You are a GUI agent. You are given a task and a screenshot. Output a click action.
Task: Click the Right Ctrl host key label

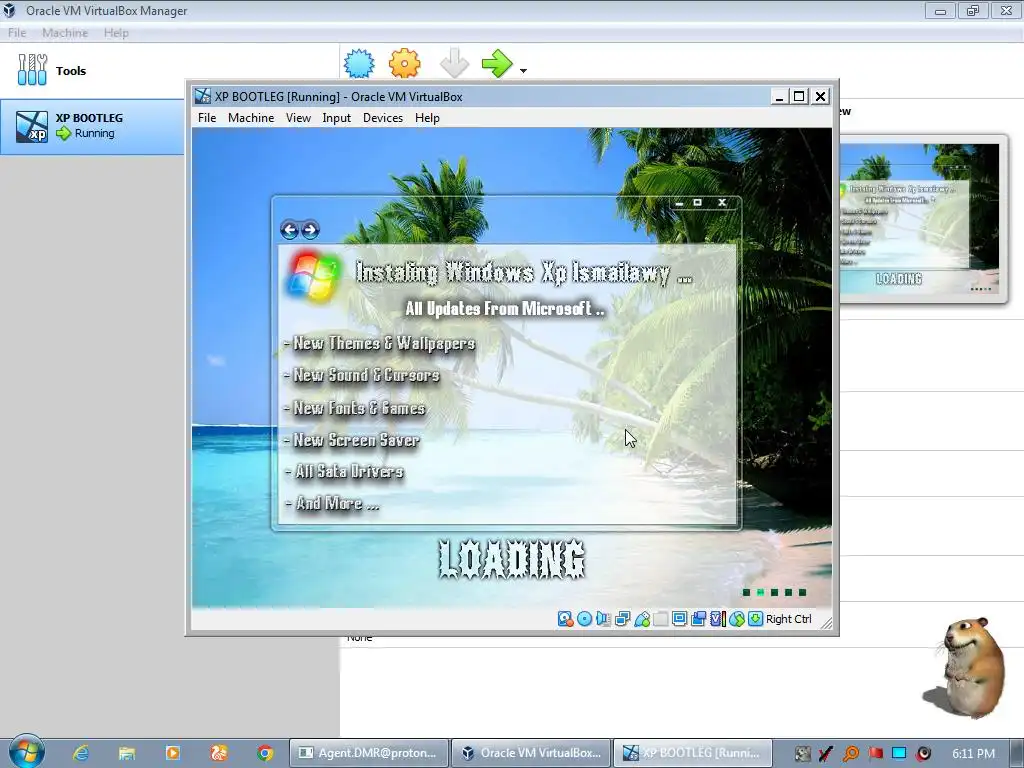click(x=788, y=618)
